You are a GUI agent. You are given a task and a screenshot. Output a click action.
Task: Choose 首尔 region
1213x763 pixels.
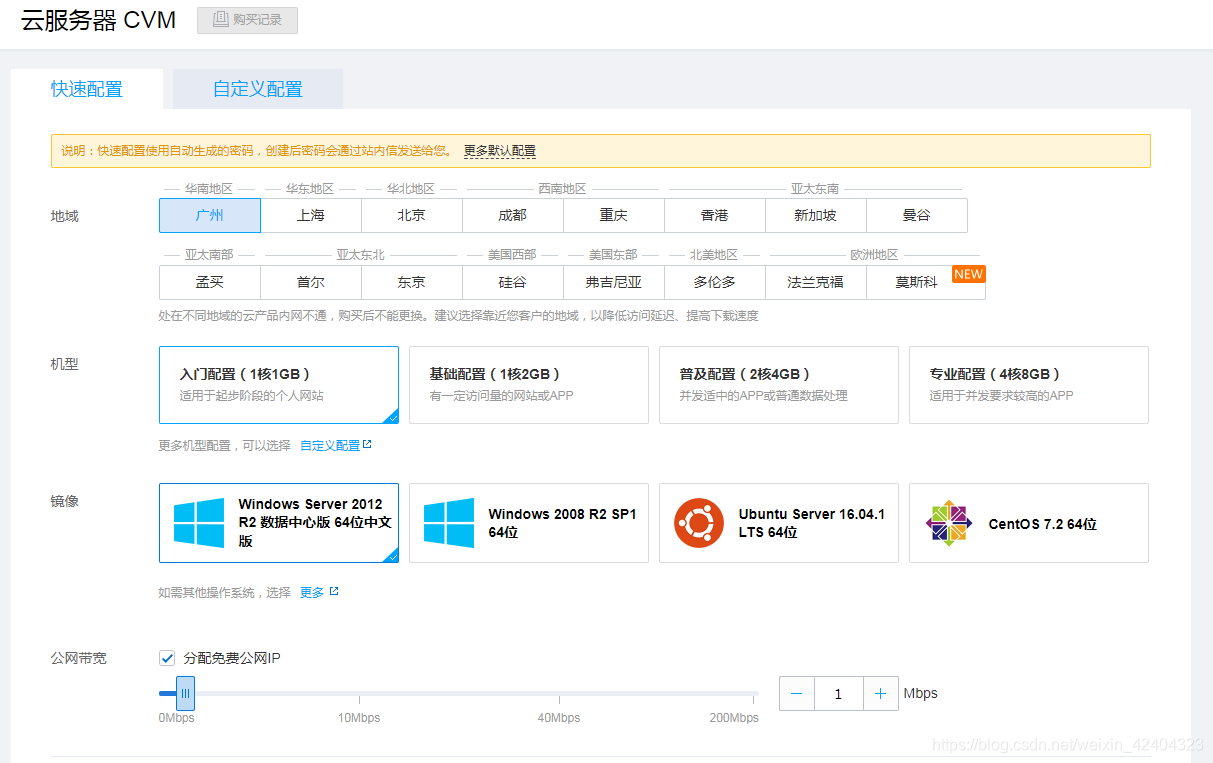point(311,282)
